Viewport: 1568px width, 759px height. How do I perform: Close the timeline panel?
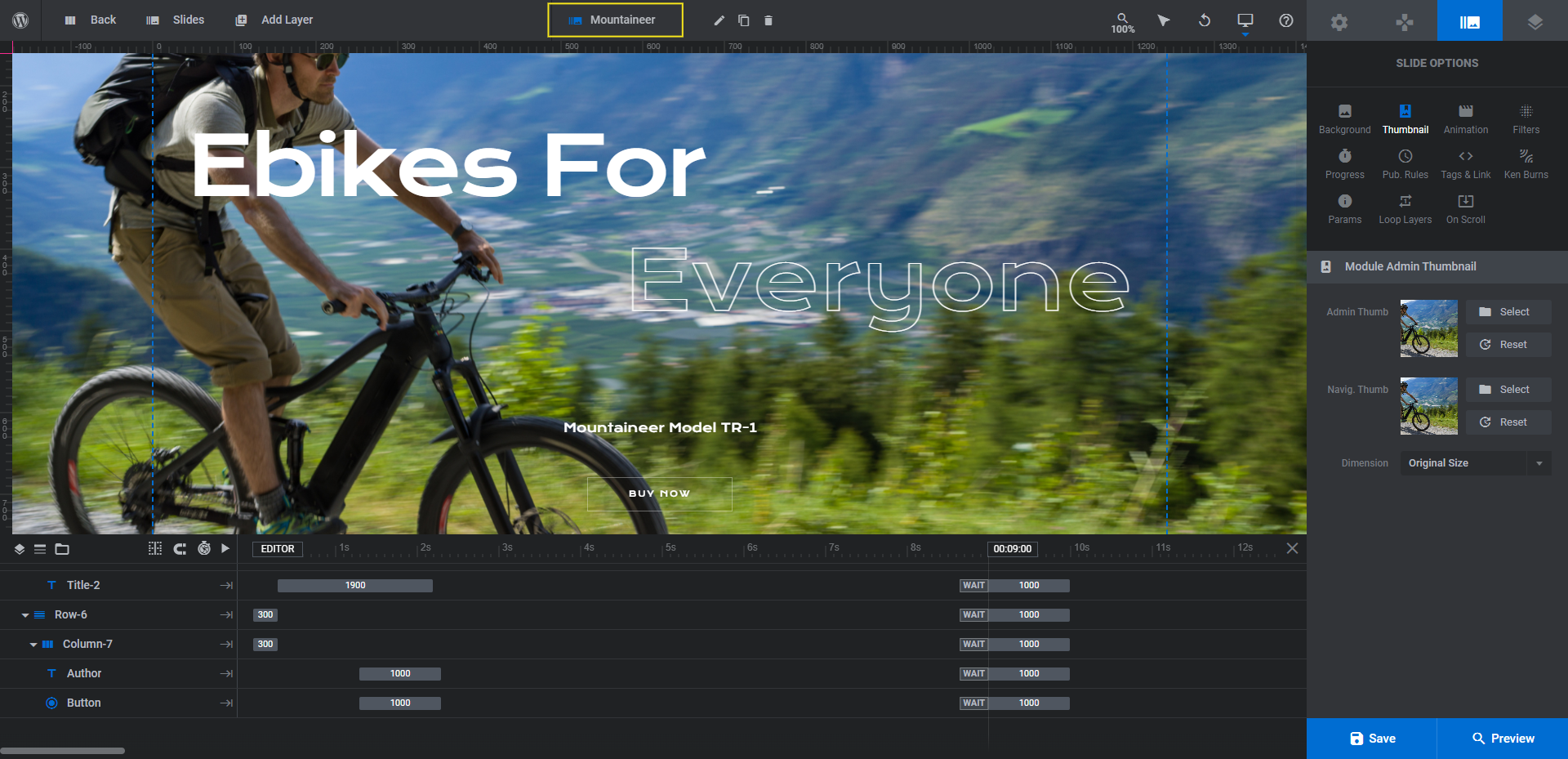1292,548
